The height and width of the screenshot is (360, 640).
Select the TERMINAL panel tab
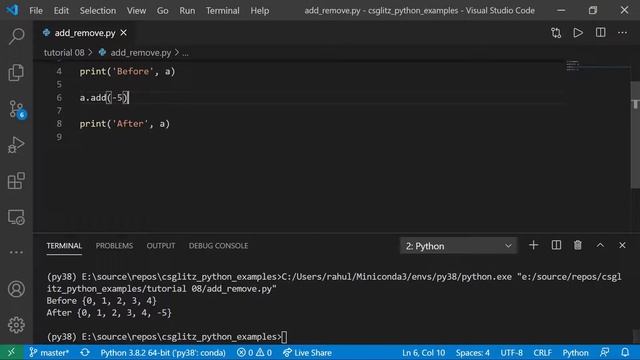64,245
